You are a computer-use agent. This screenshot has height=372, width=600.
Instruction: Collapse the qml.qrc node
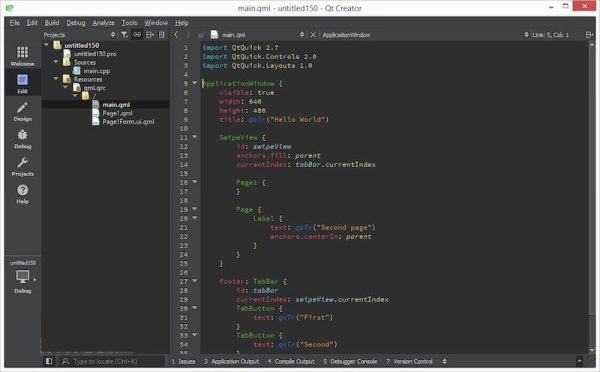click(66, 87)
